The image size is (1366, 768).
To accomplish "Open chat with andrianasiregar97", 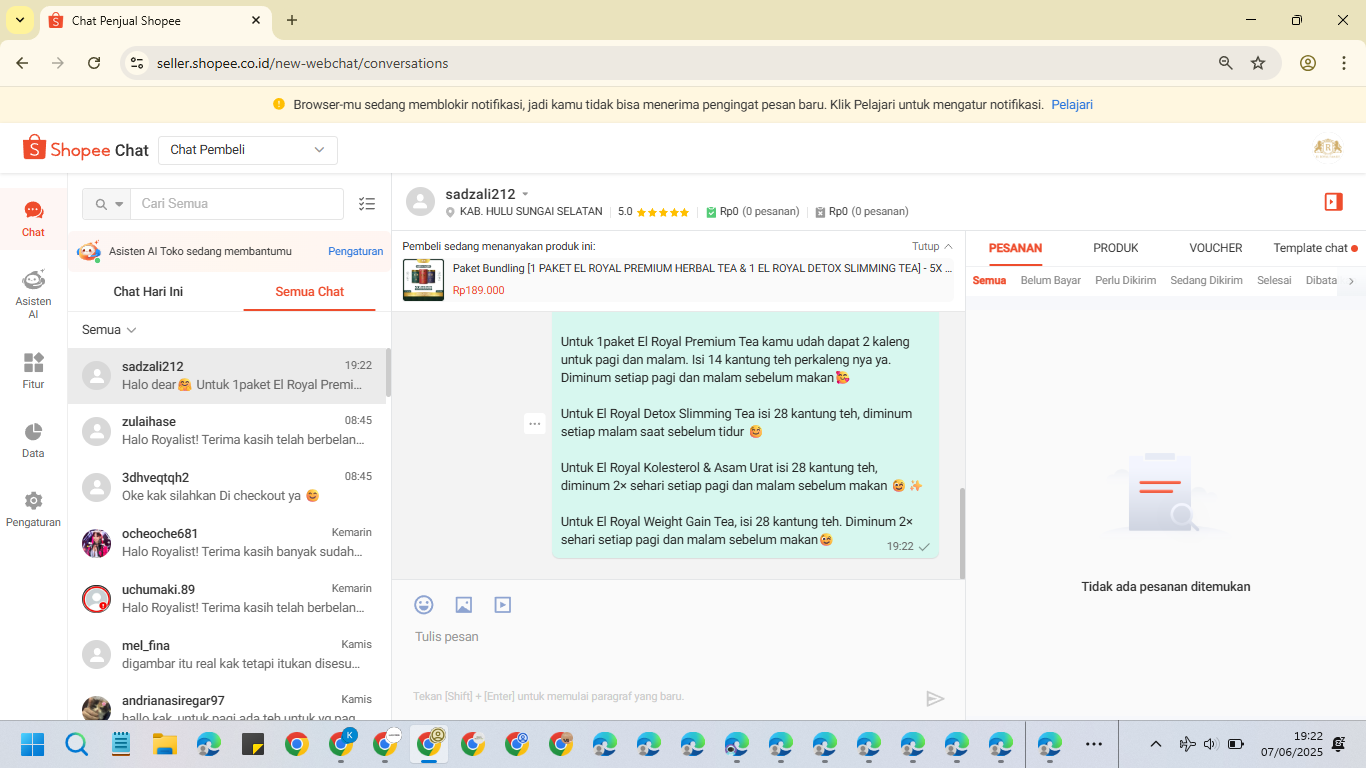I will [227, 702].
